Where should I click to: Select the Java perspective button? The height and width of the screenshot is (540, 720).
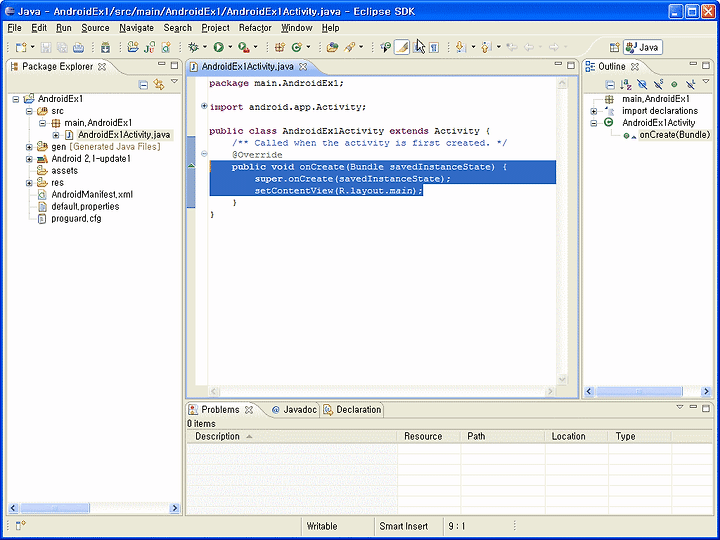tap(643, 47)
